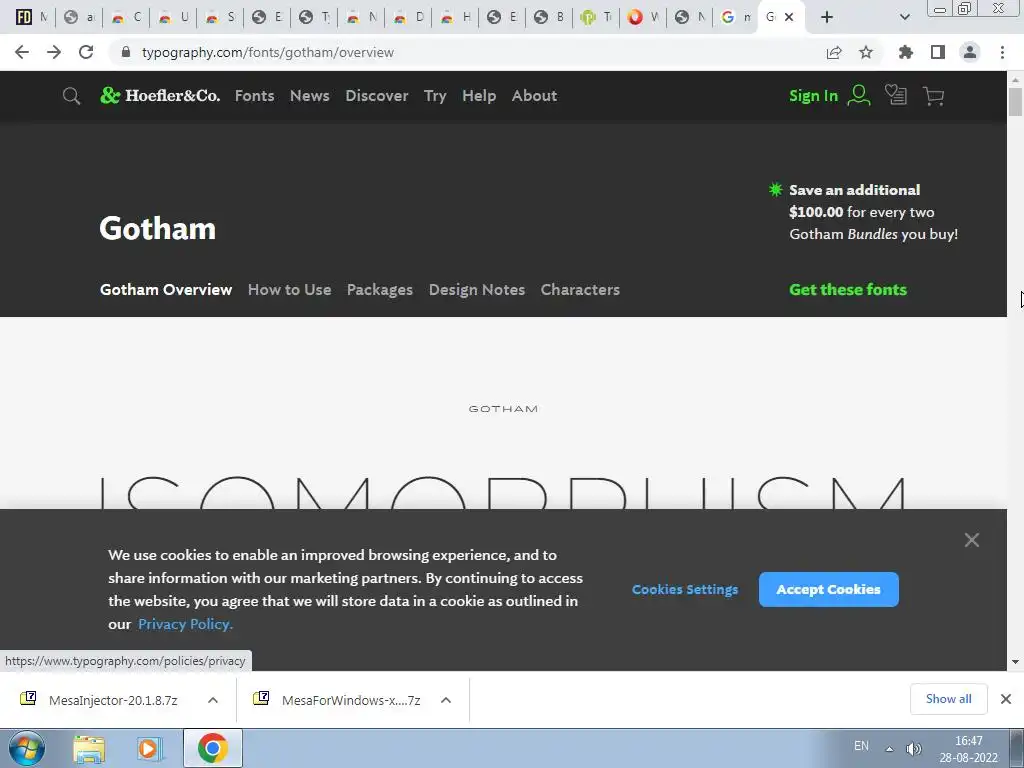
Task: Close the cookie banner with X
Action: click(972, 540)
